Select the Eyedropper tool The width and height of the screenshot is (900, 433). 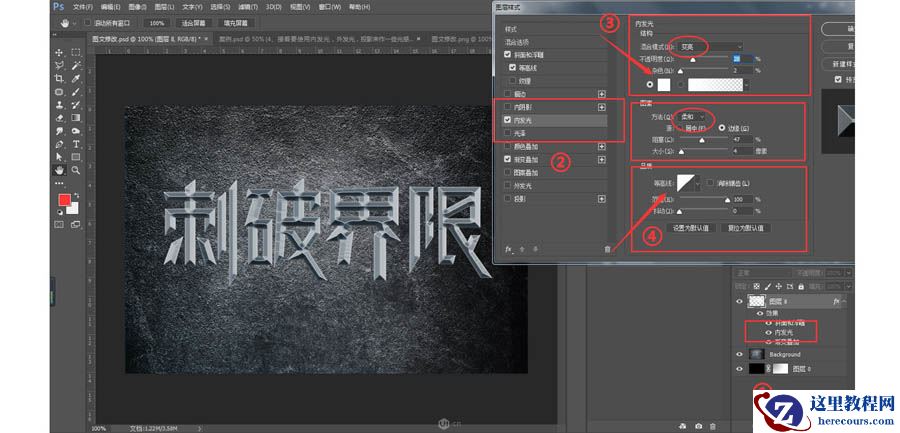tap(76, 79)
